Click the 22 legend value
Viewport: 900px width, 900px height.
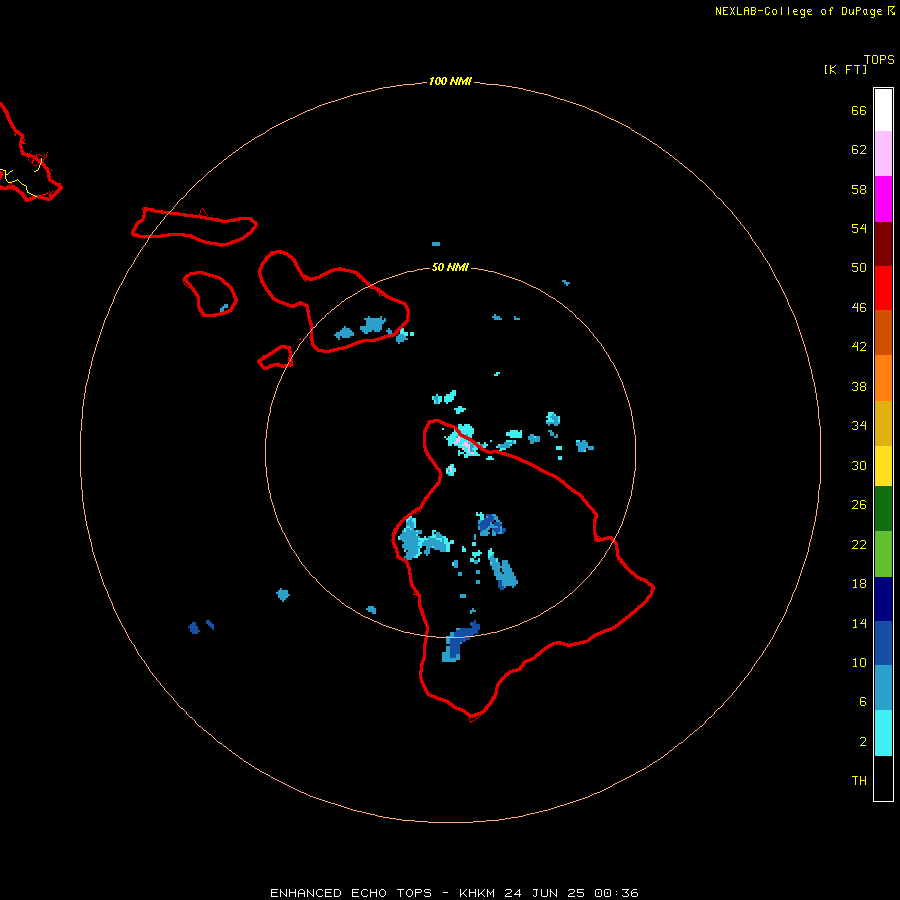(859, 544)
